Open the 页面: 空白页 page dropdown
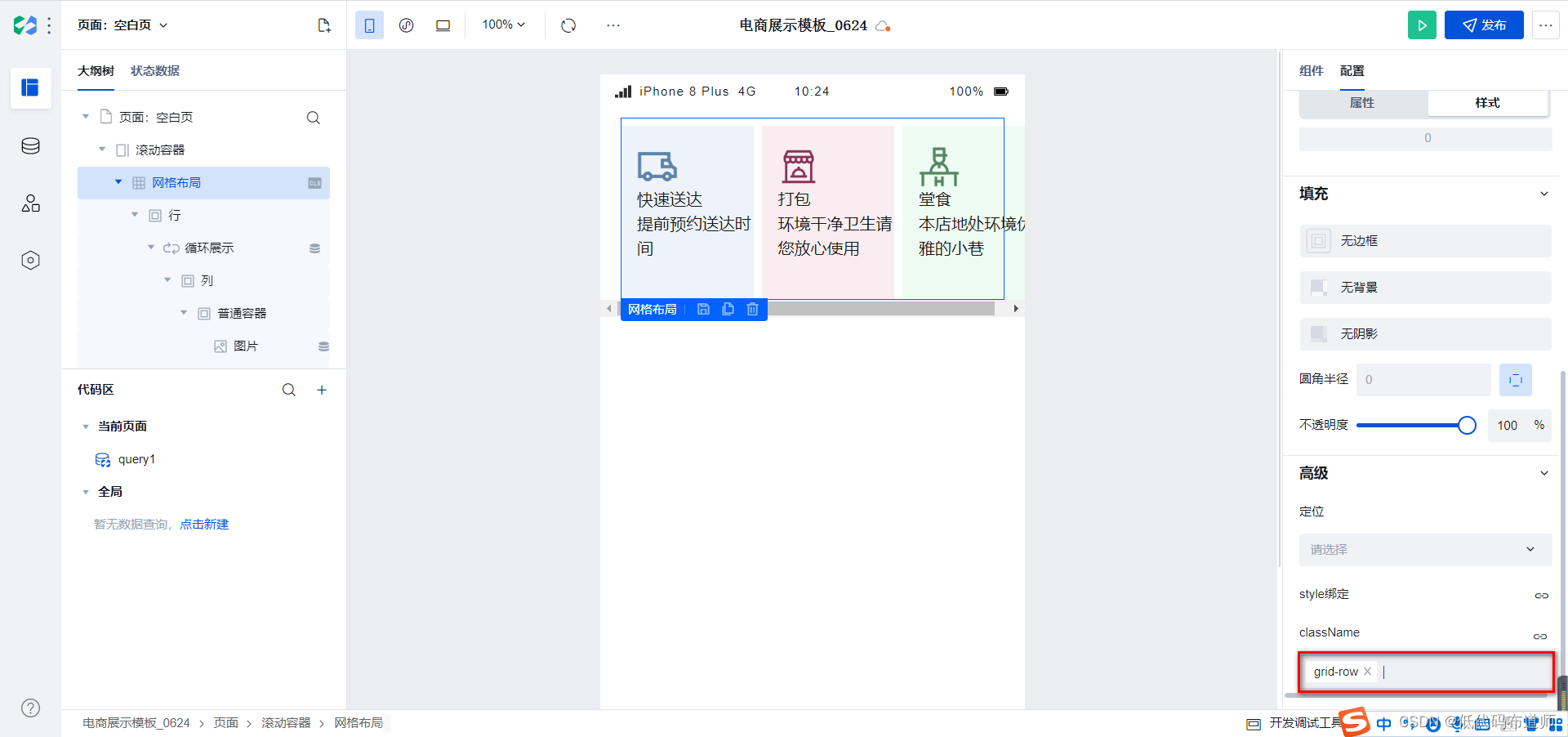 pos(122,25)
